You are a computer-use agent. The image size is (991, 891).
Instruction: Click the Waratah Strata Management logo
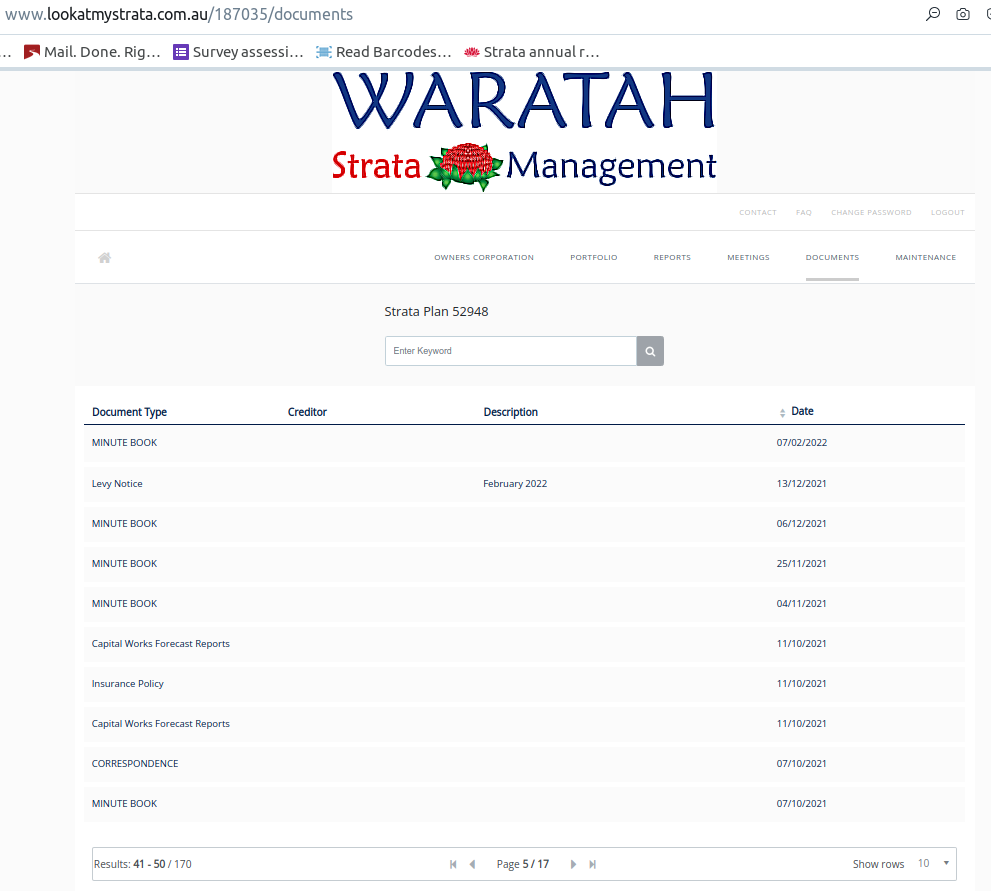pos(524,131)
